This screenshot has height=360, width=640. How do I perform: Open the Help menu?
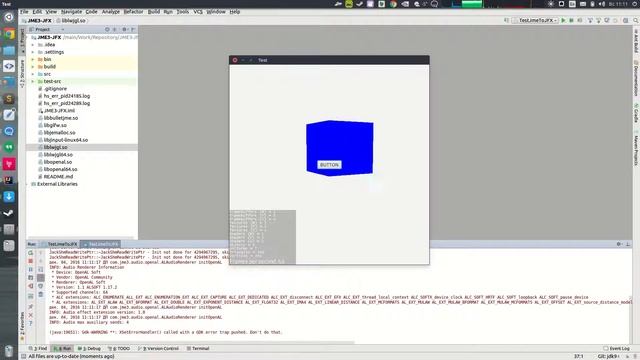235,12
